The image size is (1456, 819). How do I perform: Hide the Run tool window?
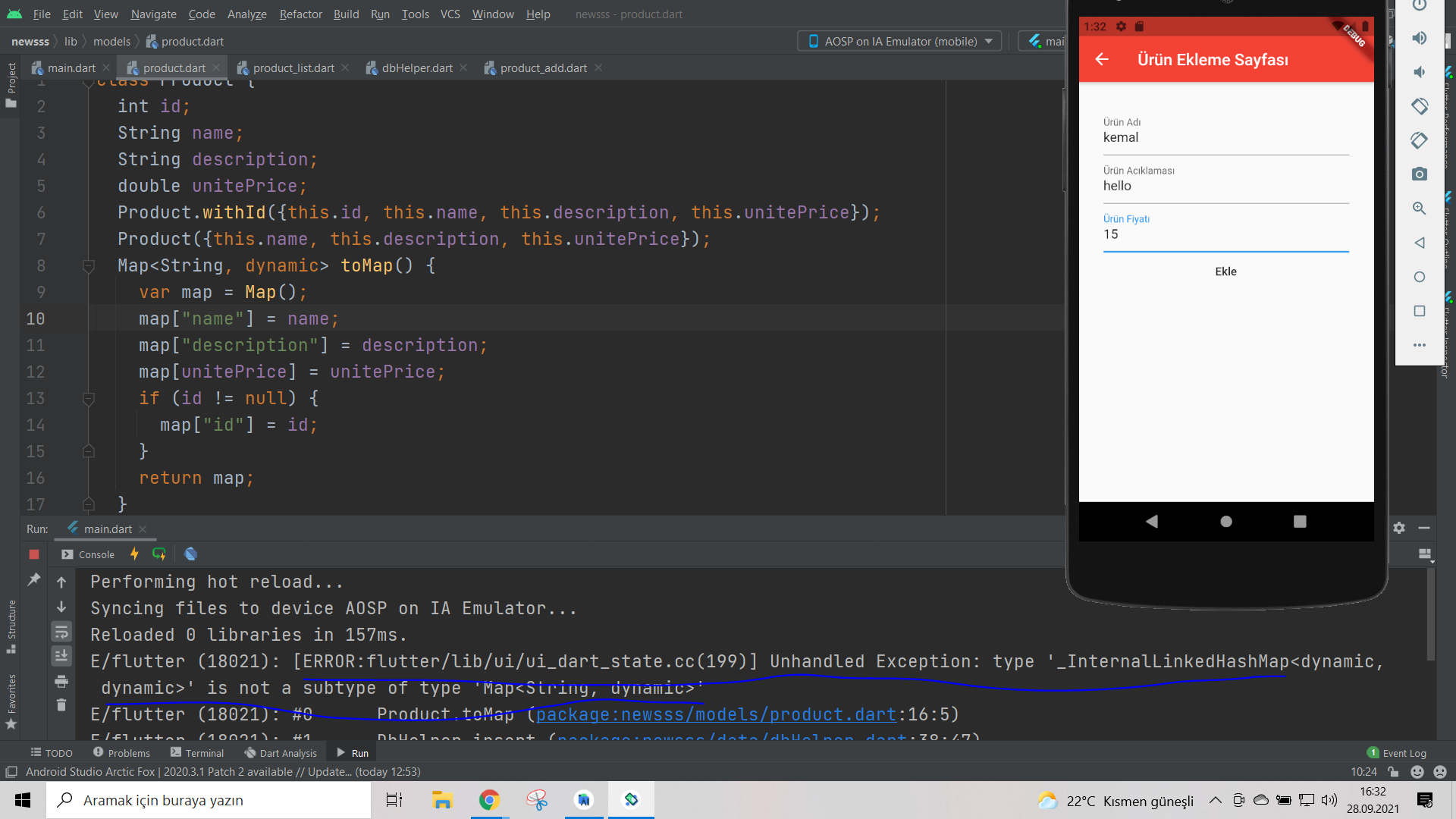click(1424, 528)
